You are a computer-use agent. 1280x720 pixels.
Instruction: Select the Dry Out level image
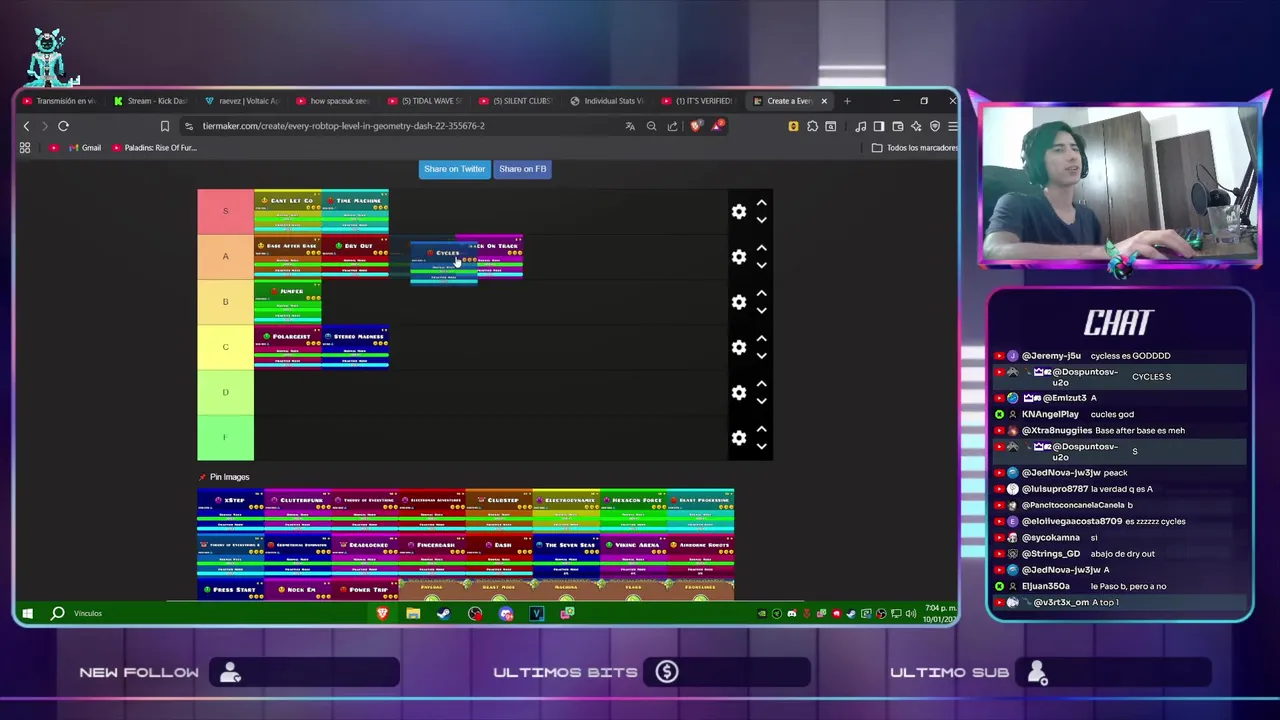[355, 256]
